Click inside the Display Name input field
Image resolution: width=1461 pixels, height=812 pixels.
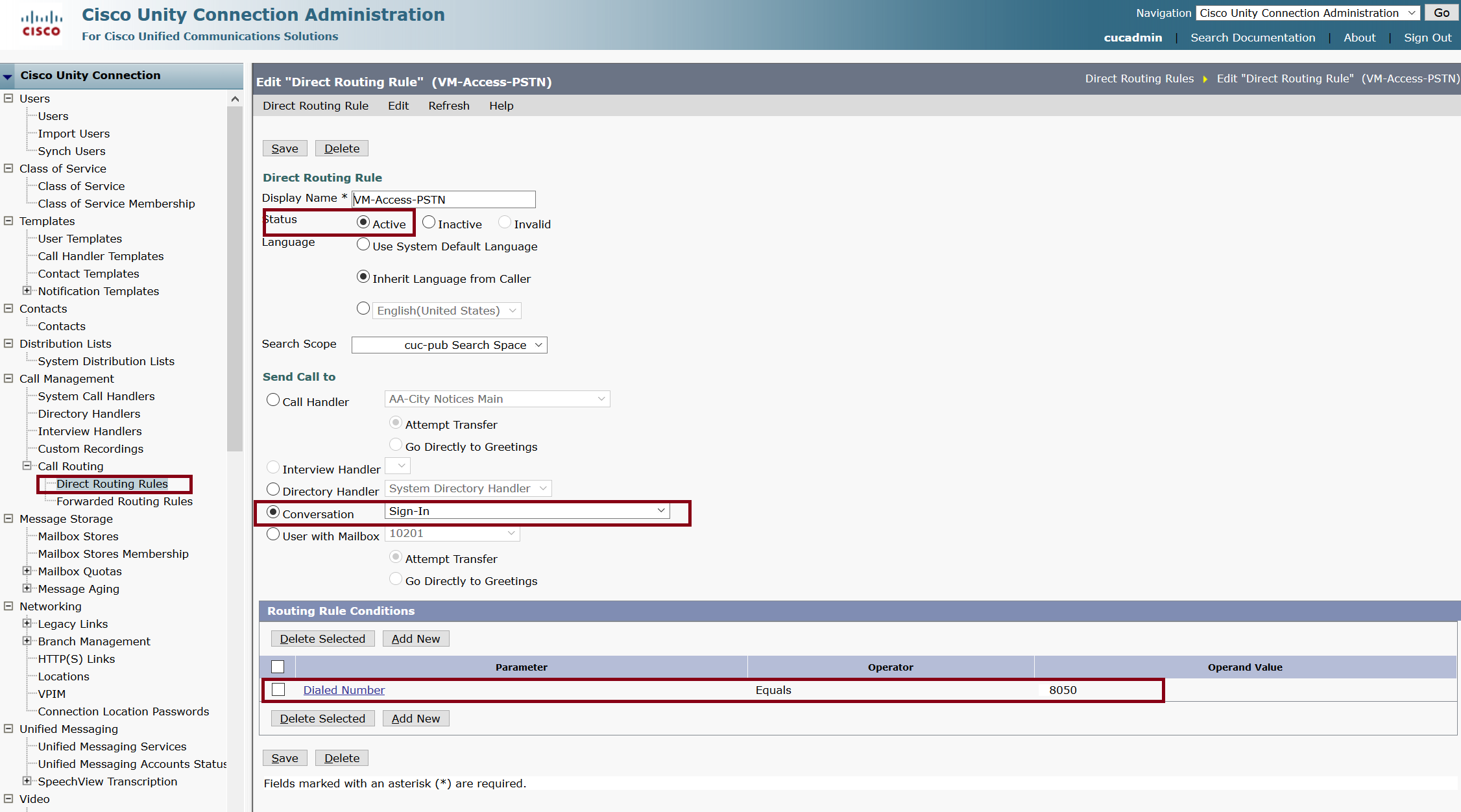[443, 199]
